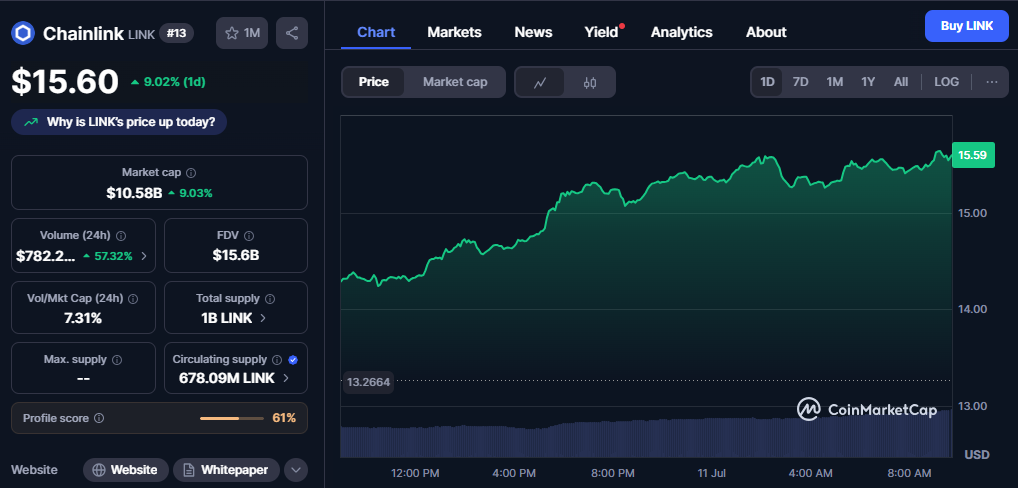
Task: Expand Volume (24h) details chevron
Action: pyautogui.click(x=144, y=256)
